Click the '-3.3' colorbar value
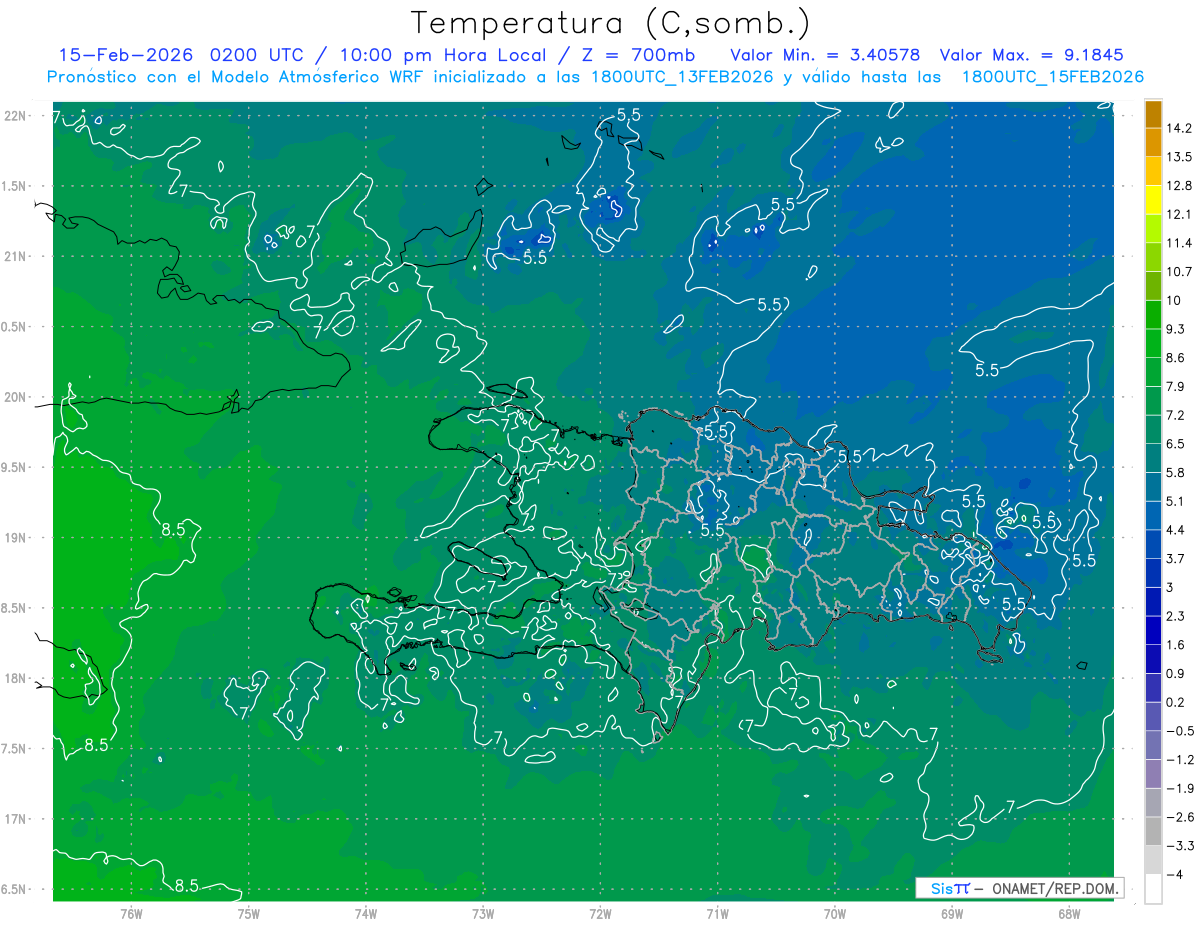 (1180, 846)
